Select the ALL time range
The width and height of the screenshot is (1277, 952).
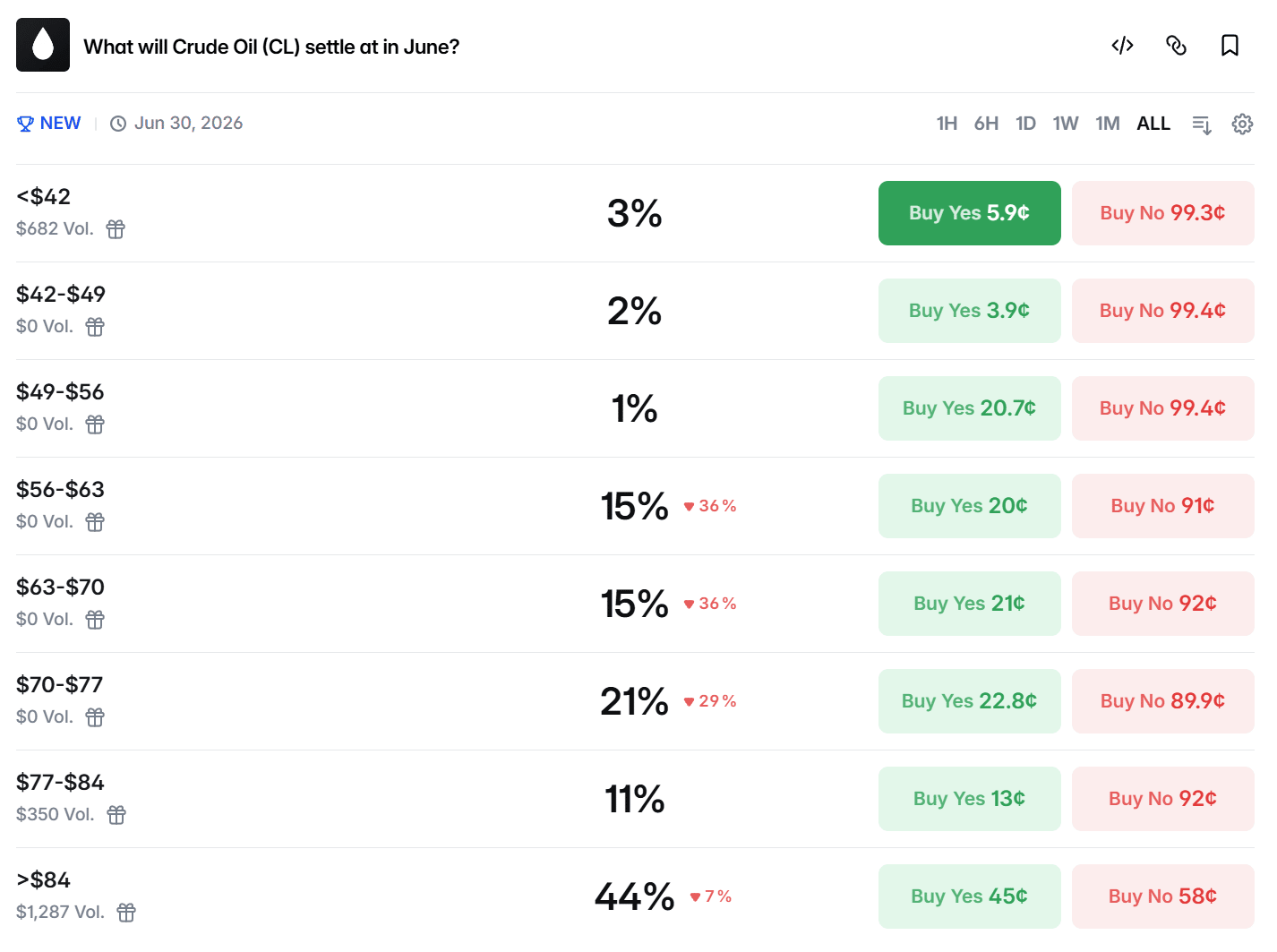point(1153,124)
